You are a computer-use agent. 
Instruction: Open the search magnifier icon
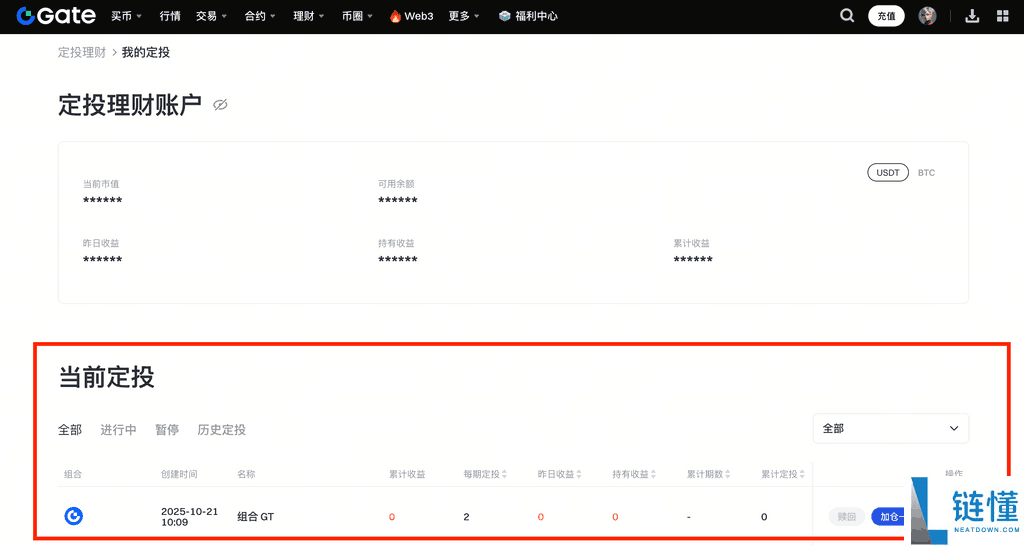point(847,16)
